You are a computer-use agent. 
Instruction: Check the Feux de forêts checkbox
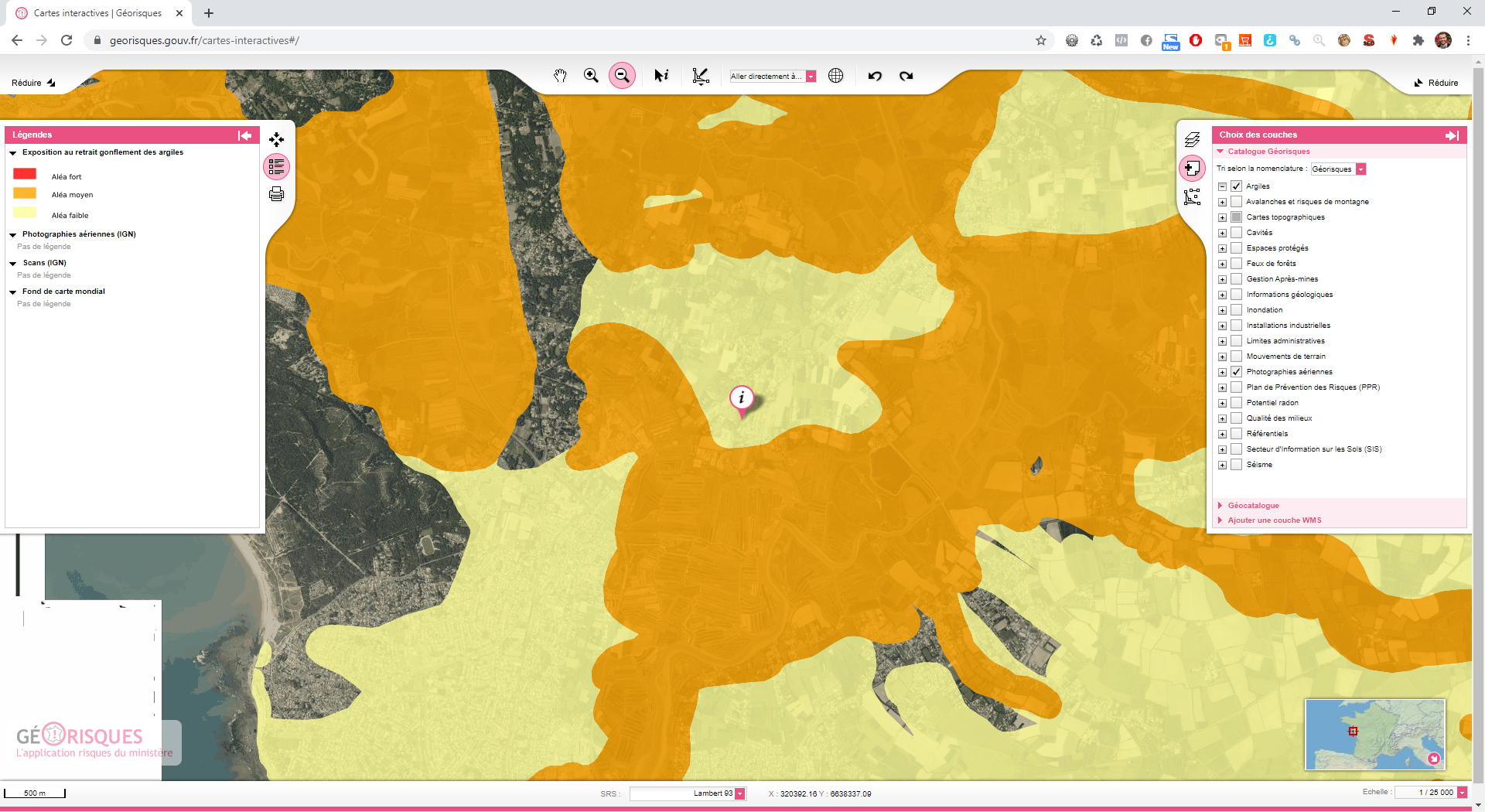[x=1236, y=264]
